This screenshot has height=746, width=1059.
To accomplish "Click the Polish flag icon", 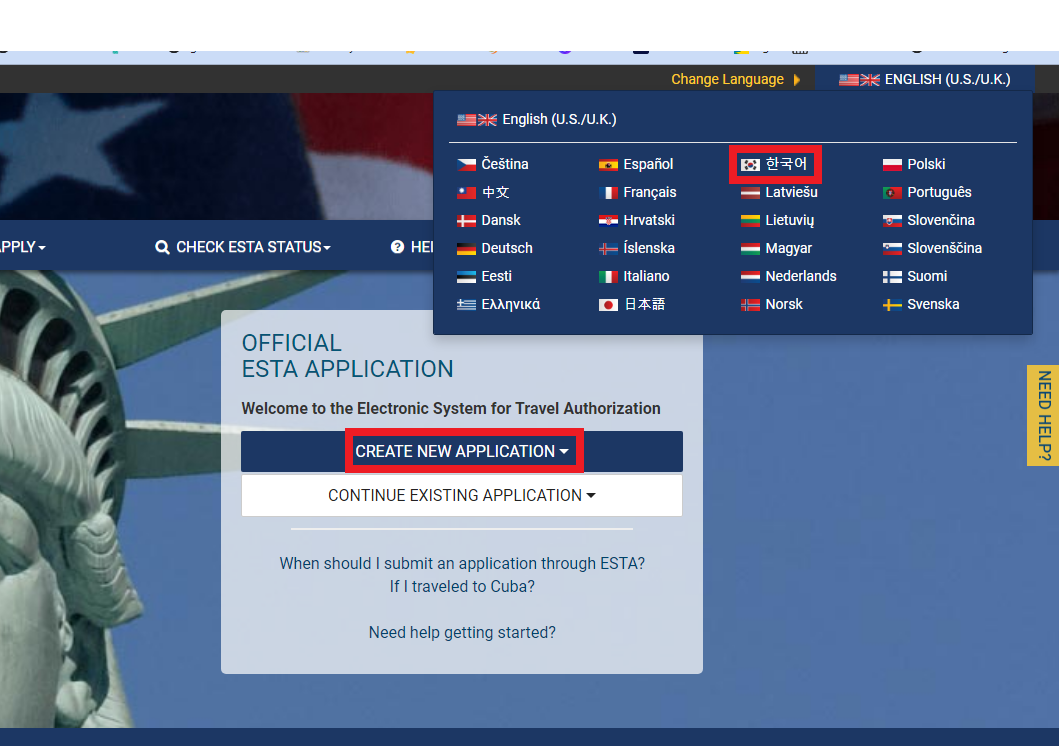I will click(x=892, y=164).
